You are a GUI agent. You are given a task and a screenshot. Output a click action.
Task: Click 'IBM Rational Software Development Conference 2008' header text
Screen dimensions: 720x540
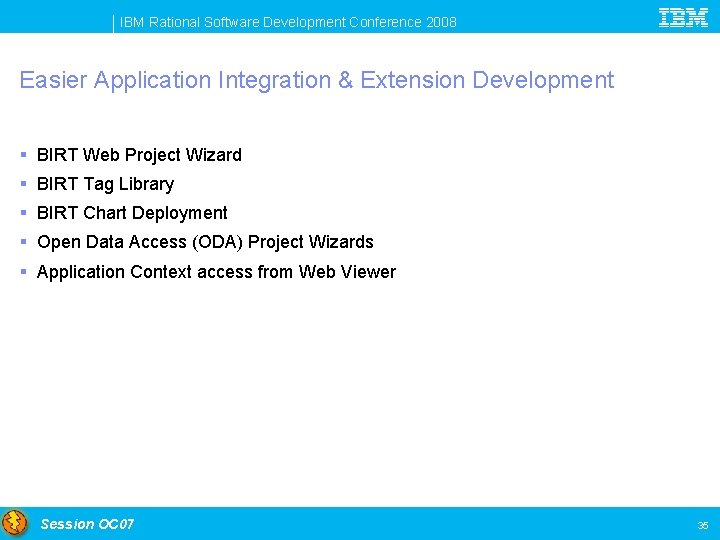[288, 22]
